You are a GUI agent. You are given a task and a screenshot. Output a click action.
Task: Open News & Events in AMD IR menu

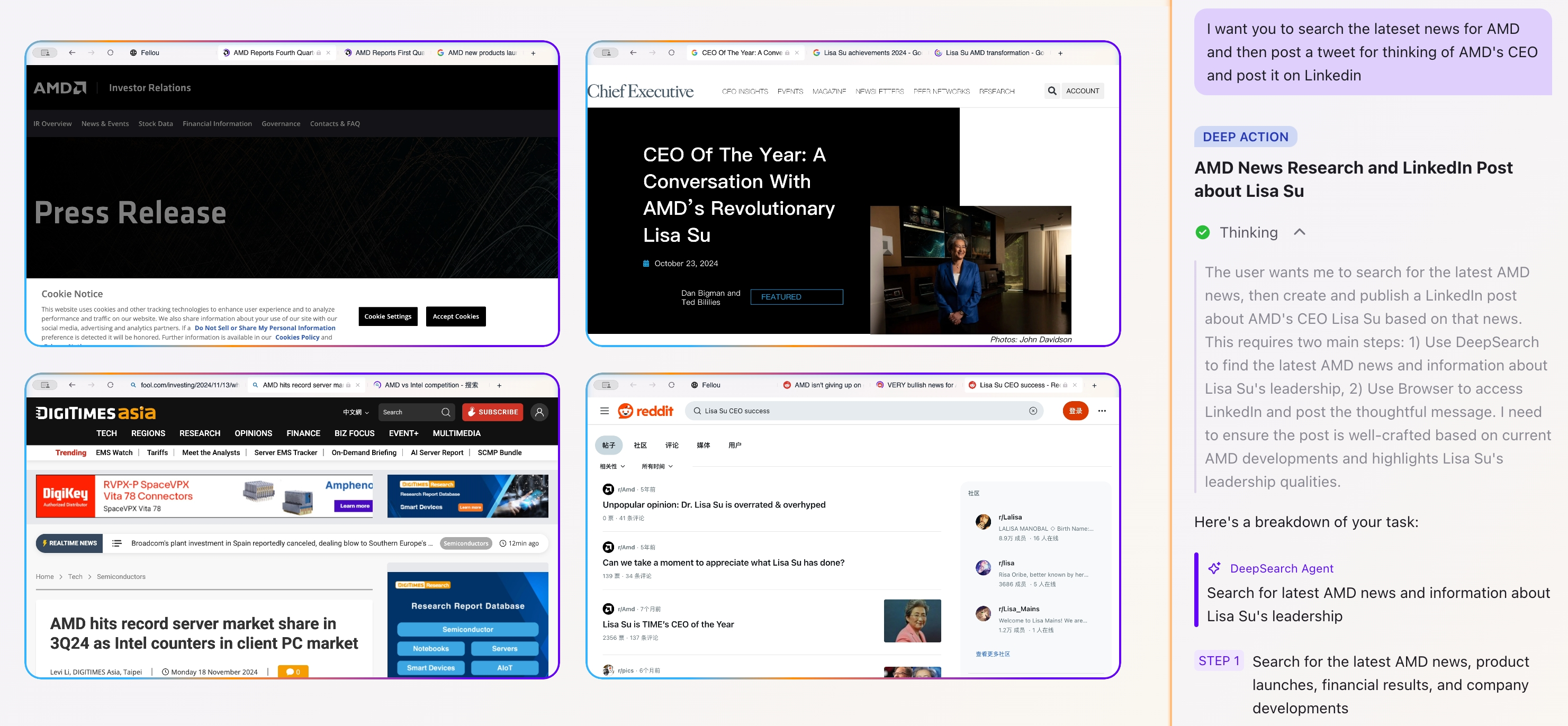[105, 123]
